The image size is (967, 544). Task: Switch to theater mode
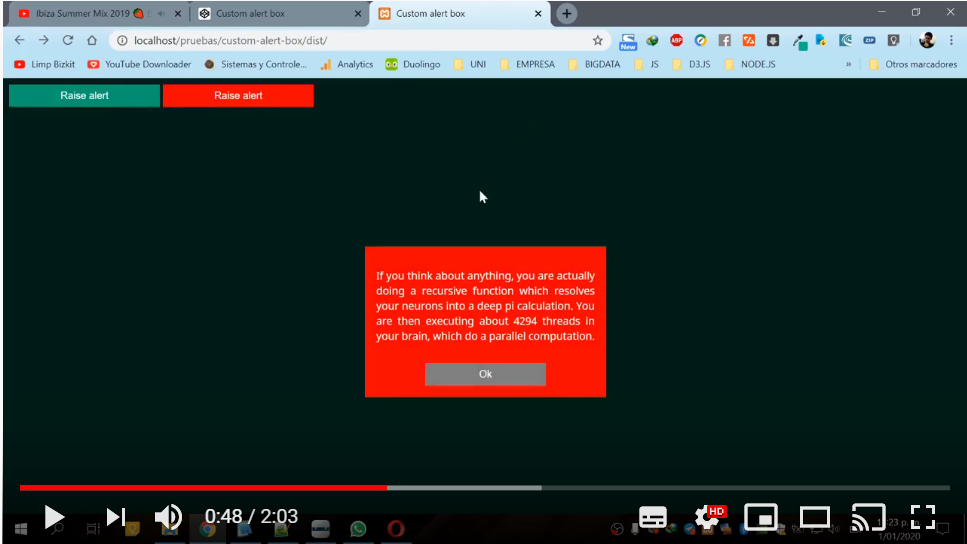815,517
